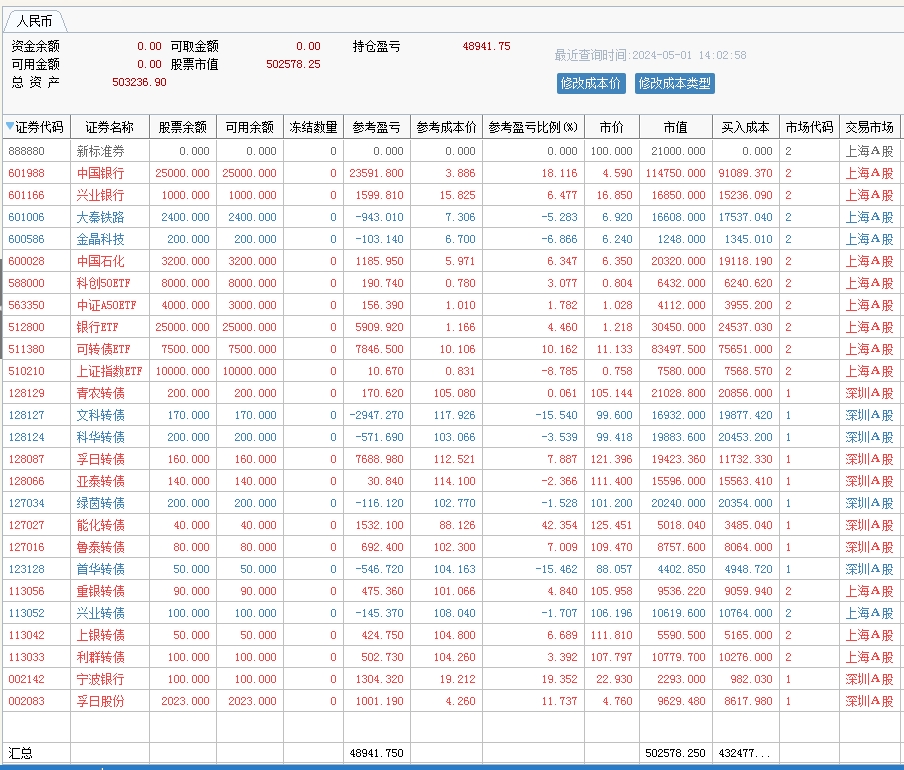Select the 利群转债 bond name
Viewport: 904px width, 770px height.
pyautogui.click(x=100, y=657)
